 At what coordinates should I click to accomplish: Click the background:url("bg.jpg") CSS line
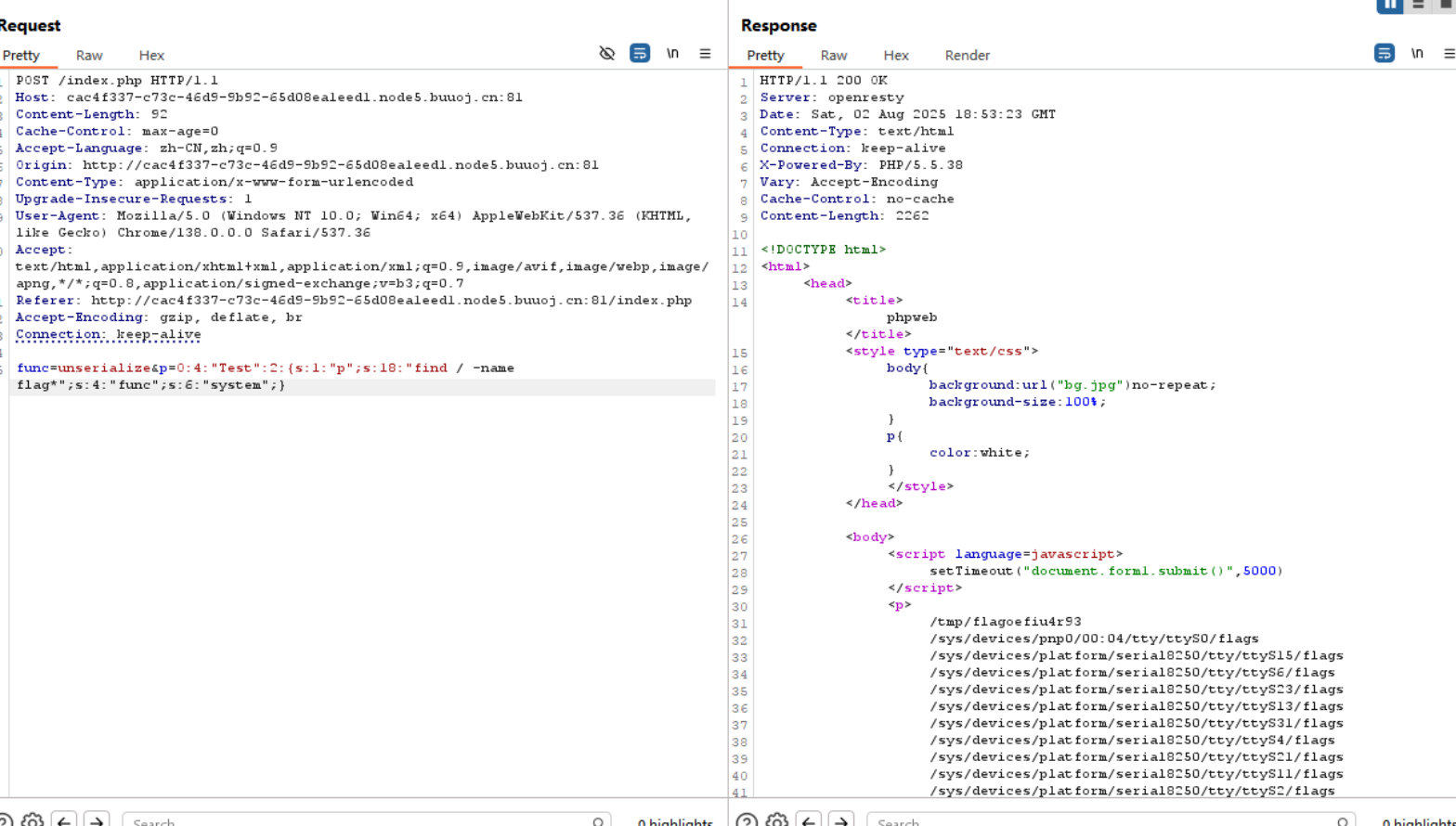click(1072, 385)
